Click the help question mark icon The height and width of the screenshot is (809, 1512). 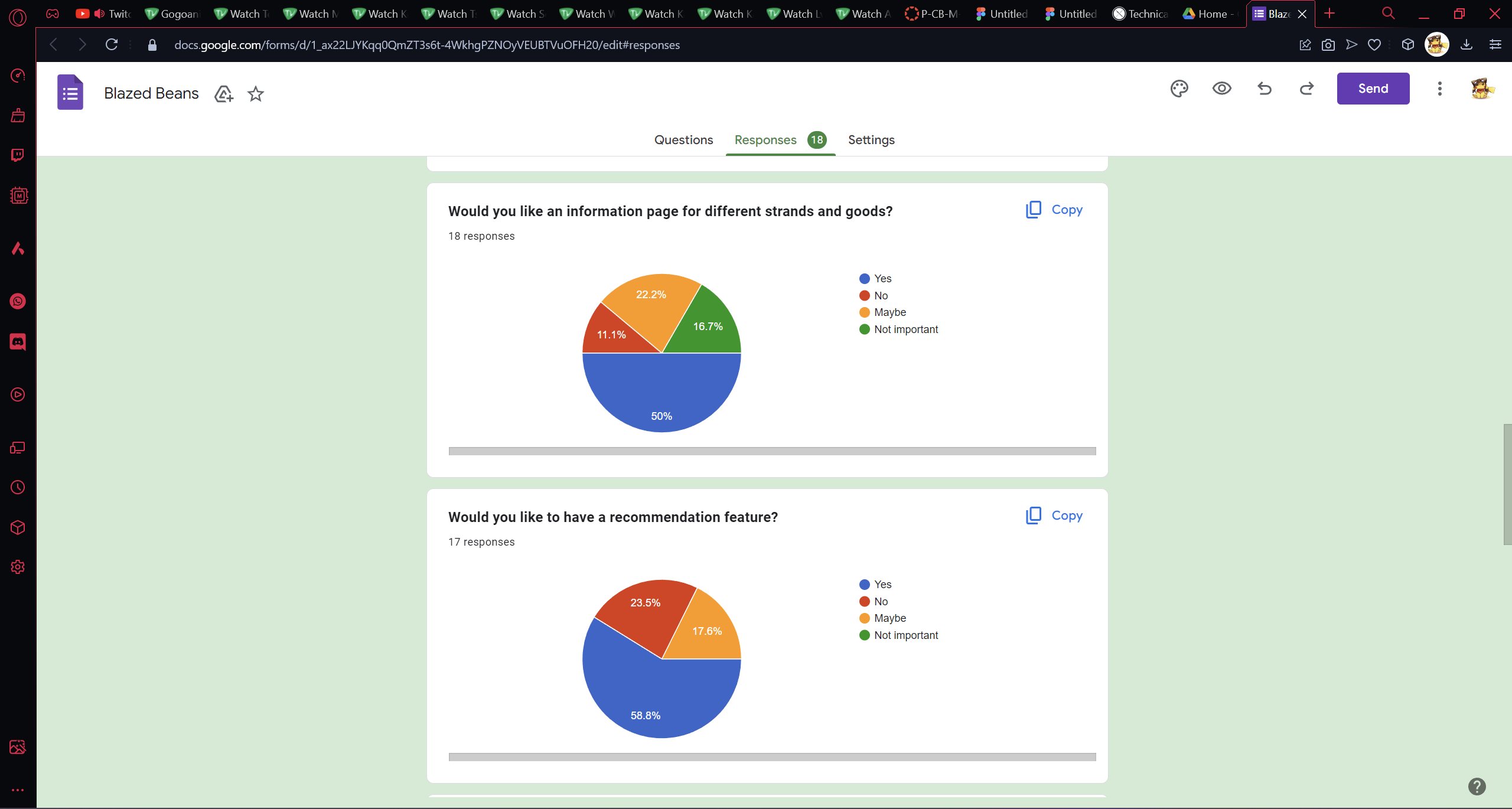(1477, 786)
